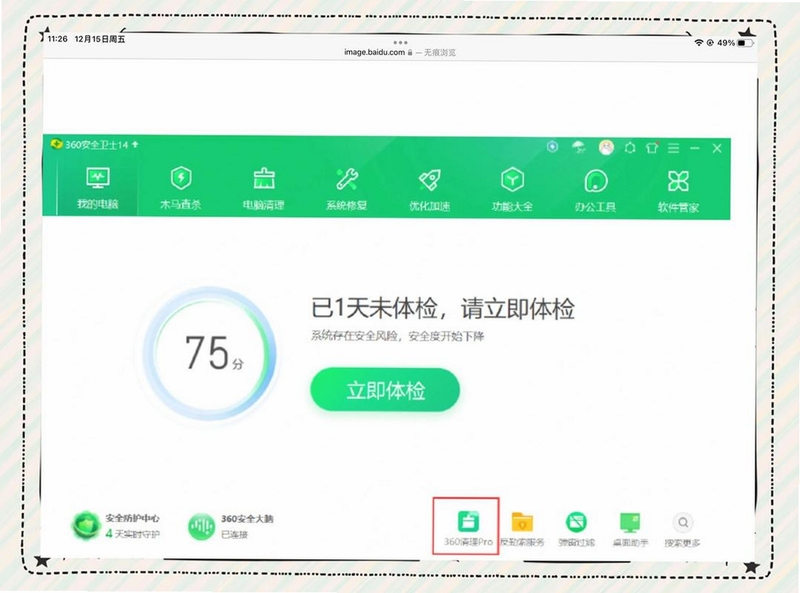Launch 桌面助手 desktop assistant
Screen dimensions: 800x593
630,530
